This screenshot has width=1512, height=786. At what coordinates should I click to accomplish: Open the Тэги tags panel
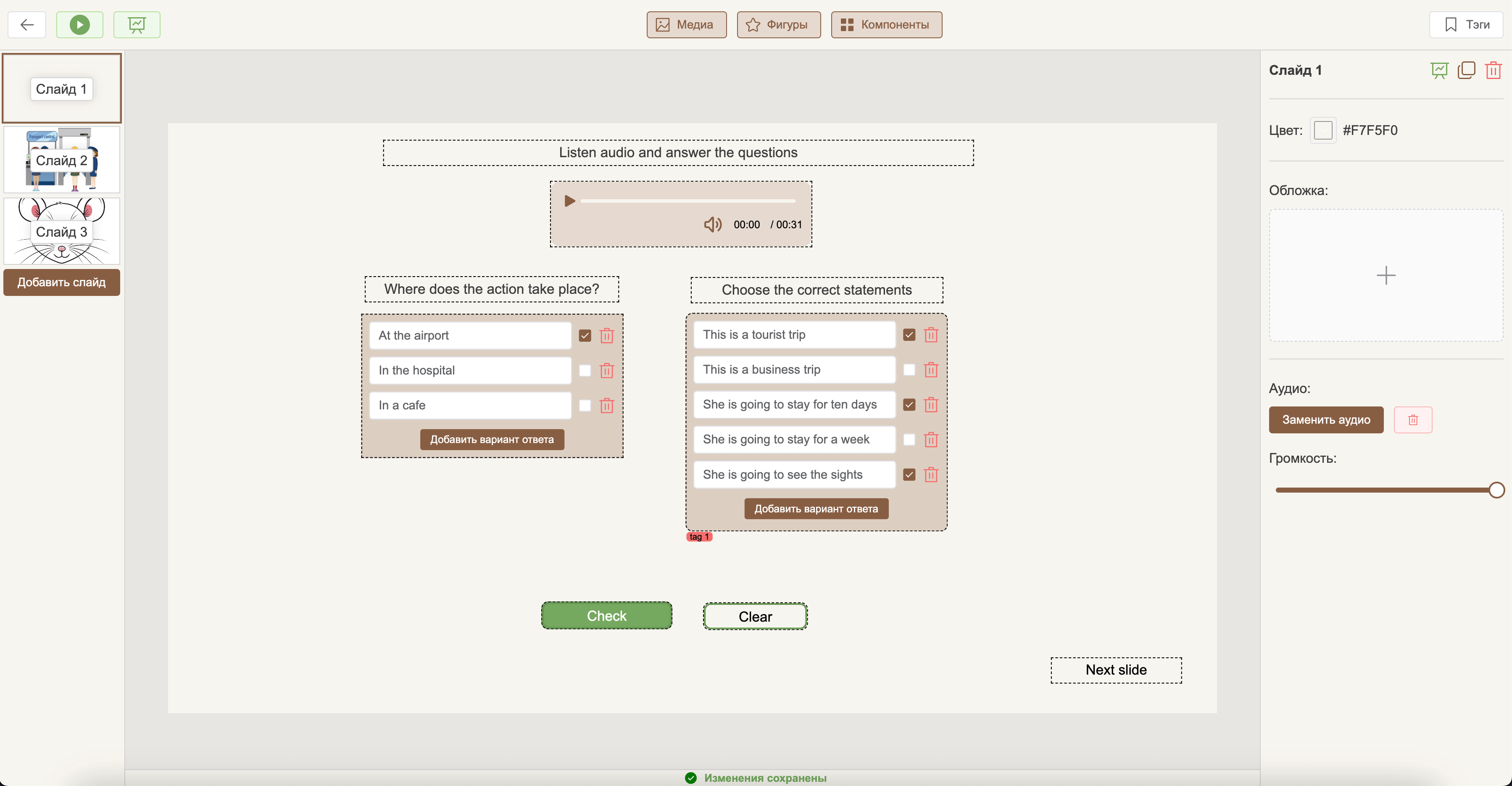click(x=1466, y=25)
